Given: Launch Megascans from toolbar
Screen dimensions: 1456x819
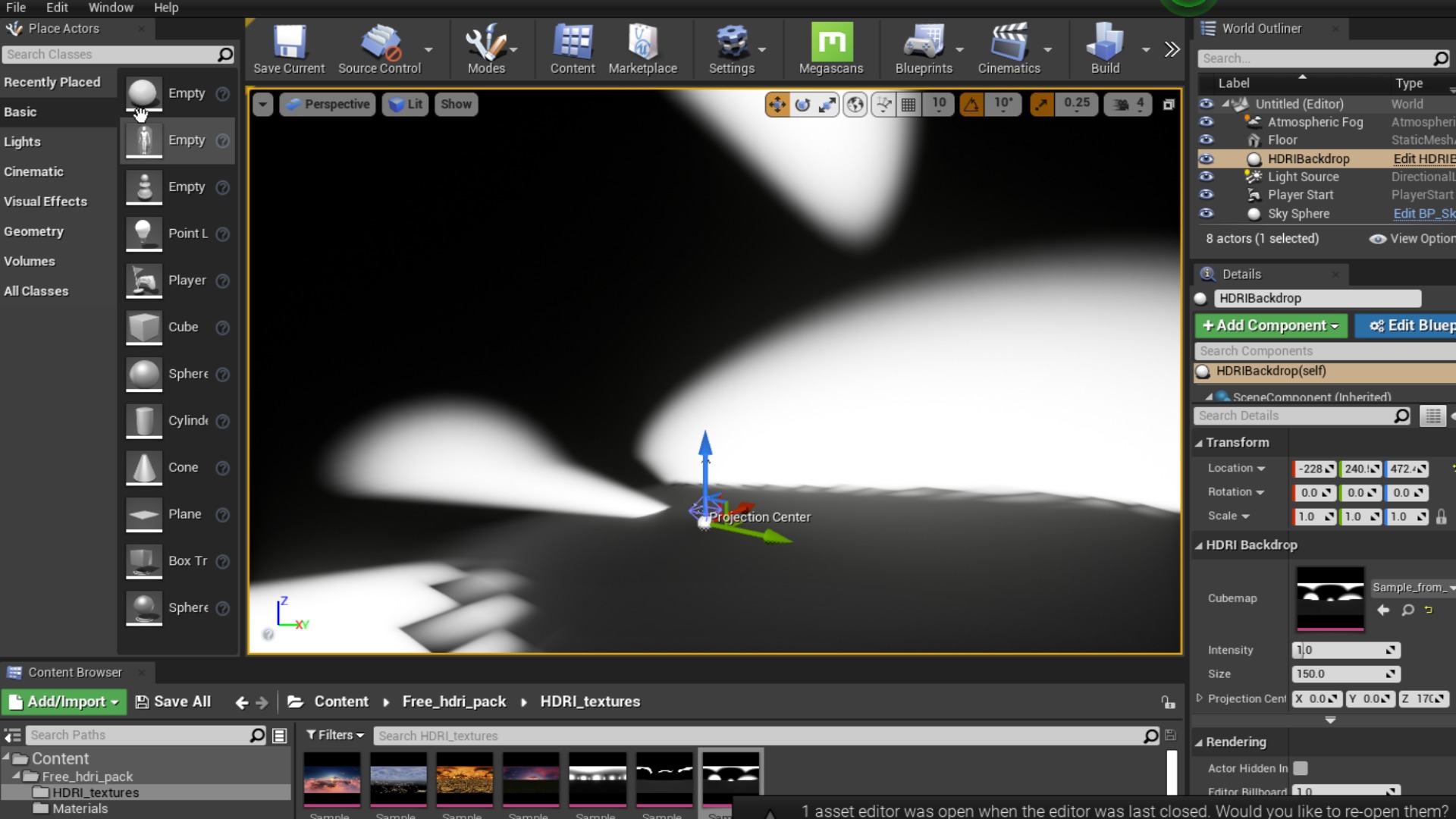Looking at the screenshot, I should [x=831, y=49].
